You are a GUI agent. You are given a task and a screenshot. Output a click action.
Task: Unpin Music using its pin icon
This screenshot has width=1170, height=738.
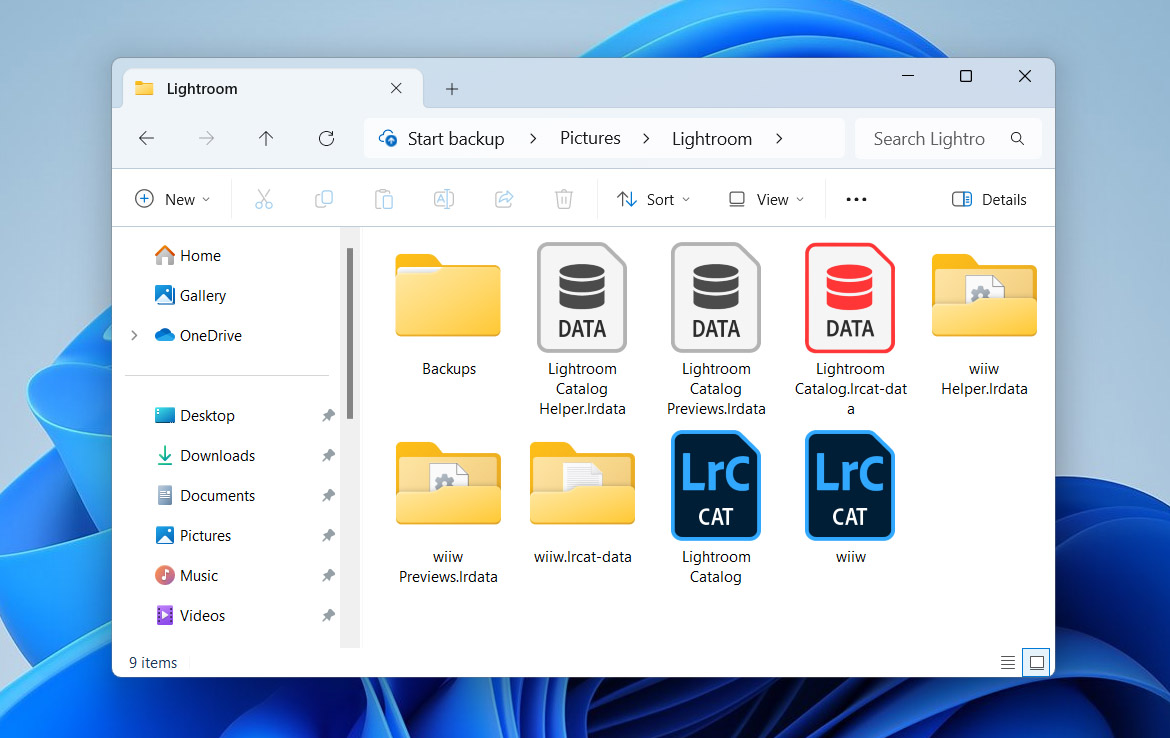(x=328, y=575)
